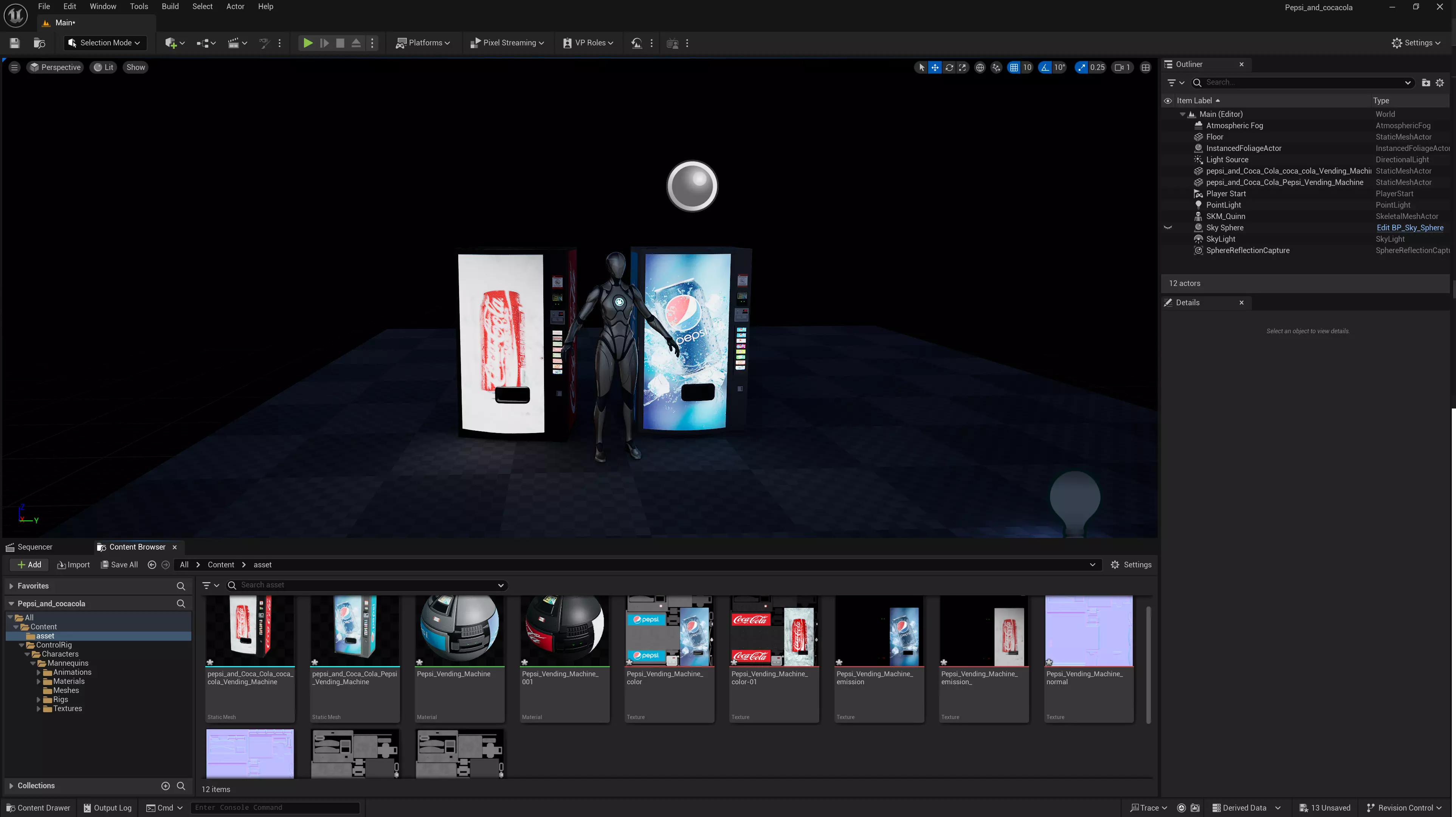Open the File menu

pos(44,7)
